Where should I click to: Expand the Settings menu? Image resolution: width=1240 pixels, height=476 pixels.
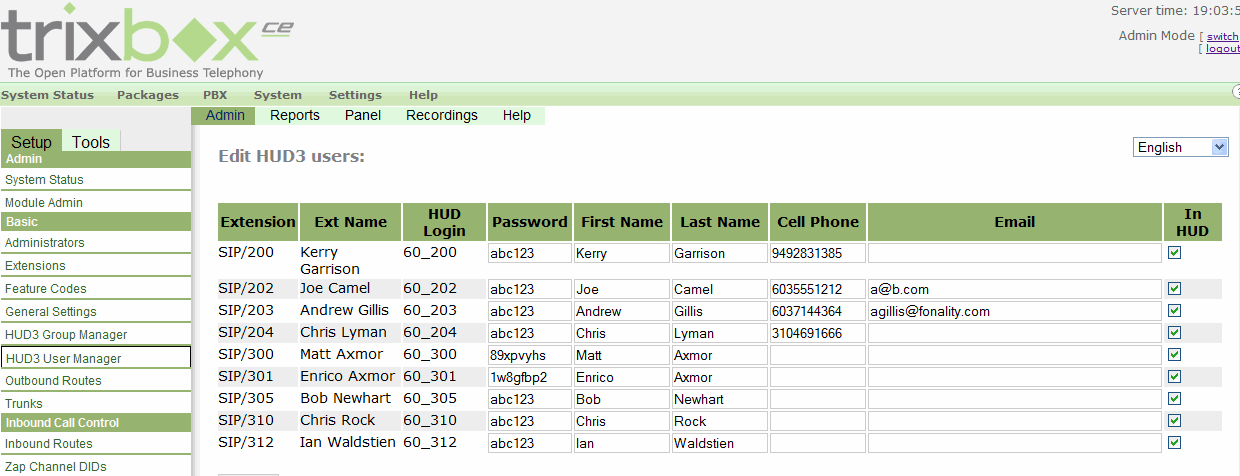click(x=355, y=95)
